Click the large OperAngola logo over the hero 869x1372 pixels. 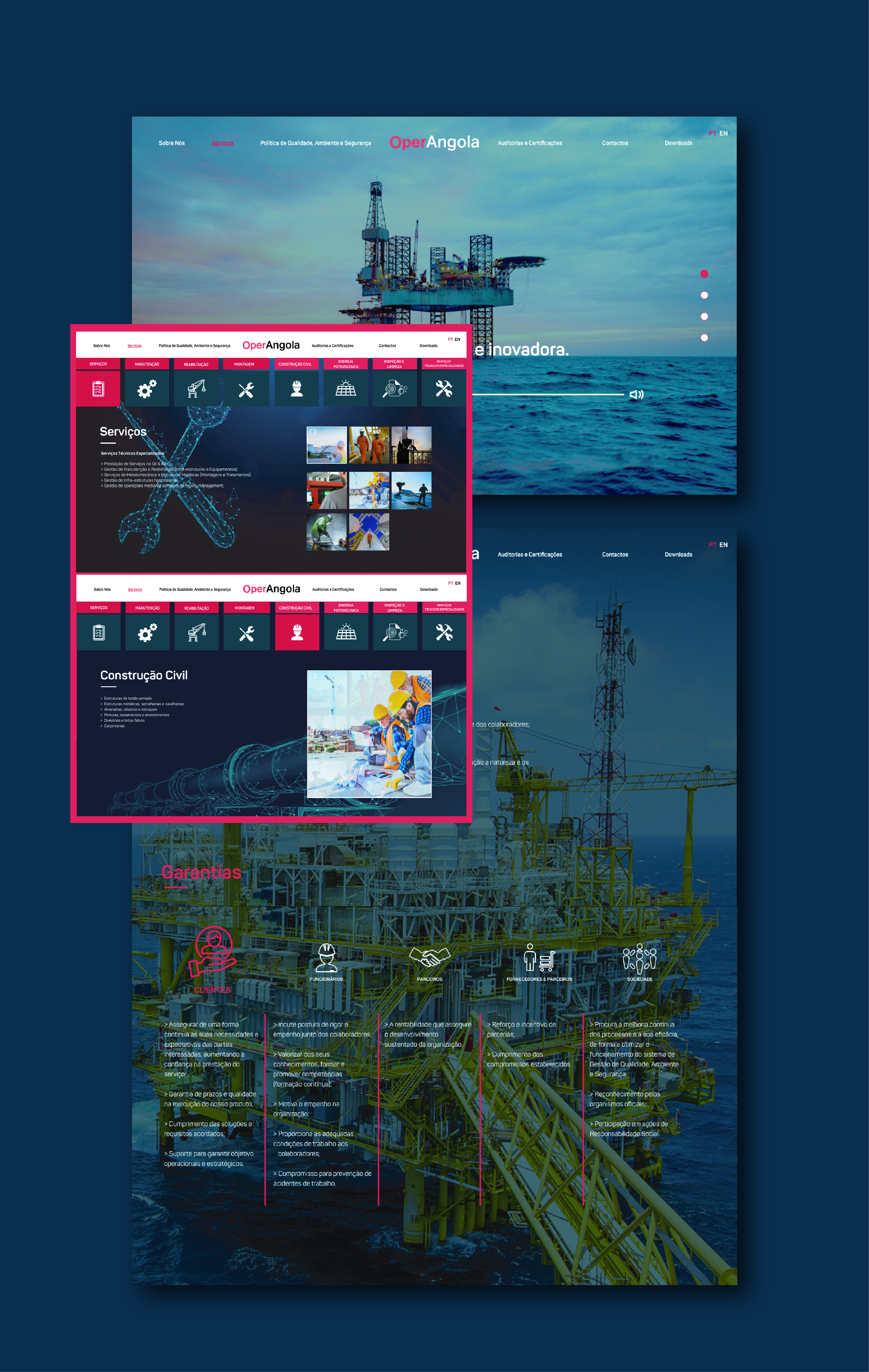[434, 142]
